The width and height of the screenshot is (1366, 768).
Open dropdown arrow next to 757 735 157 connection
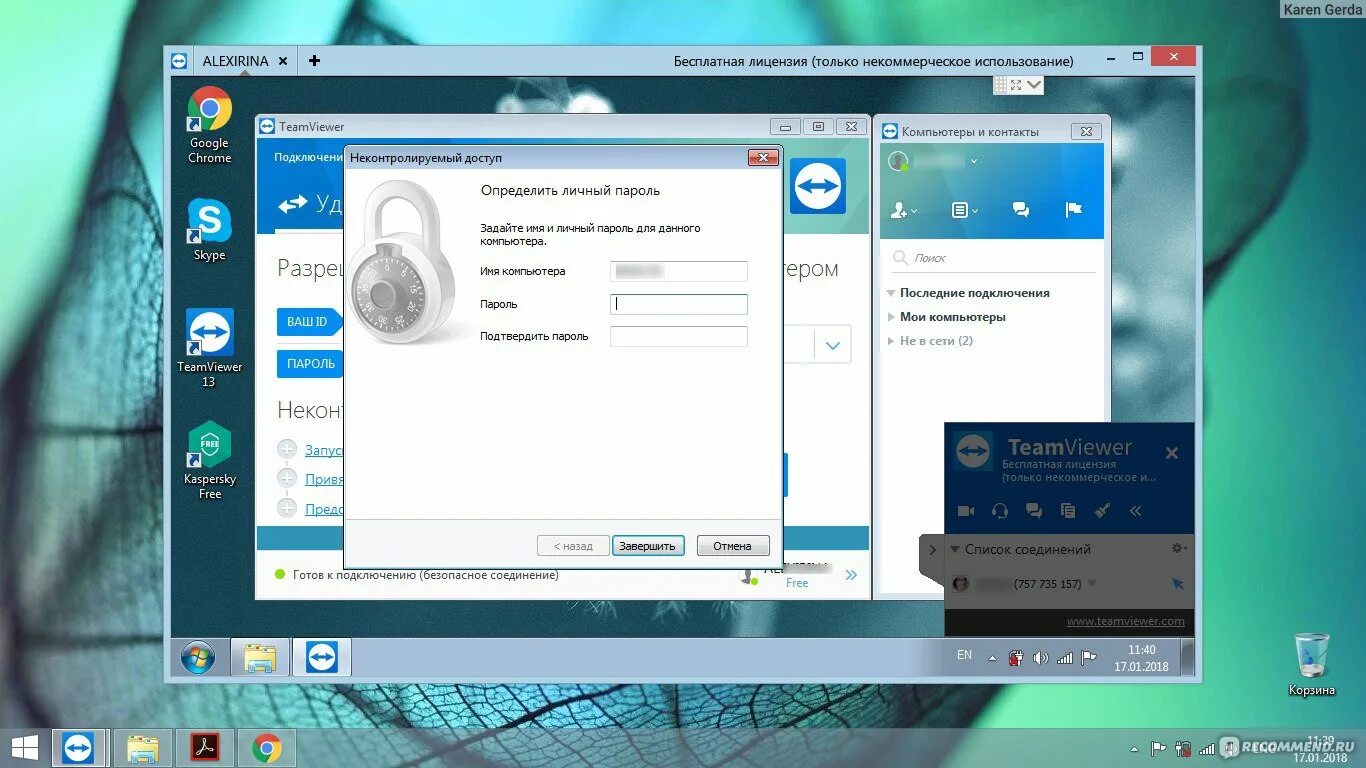(1092, 584)
